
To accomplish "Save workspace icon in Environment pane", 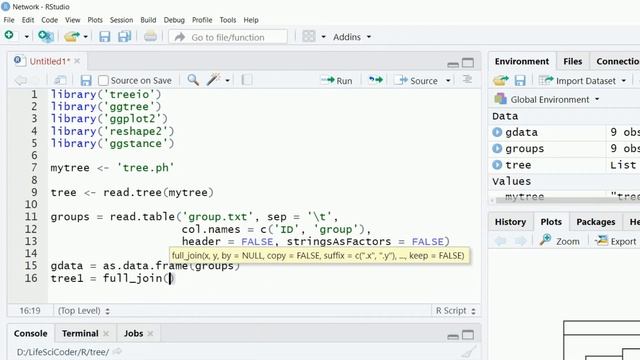I will 520,80.
